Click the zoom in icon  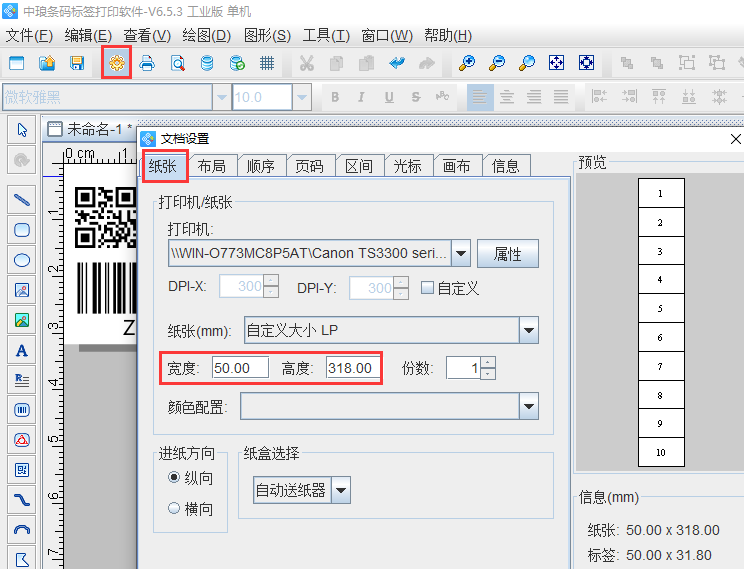[x=466, y=63]
